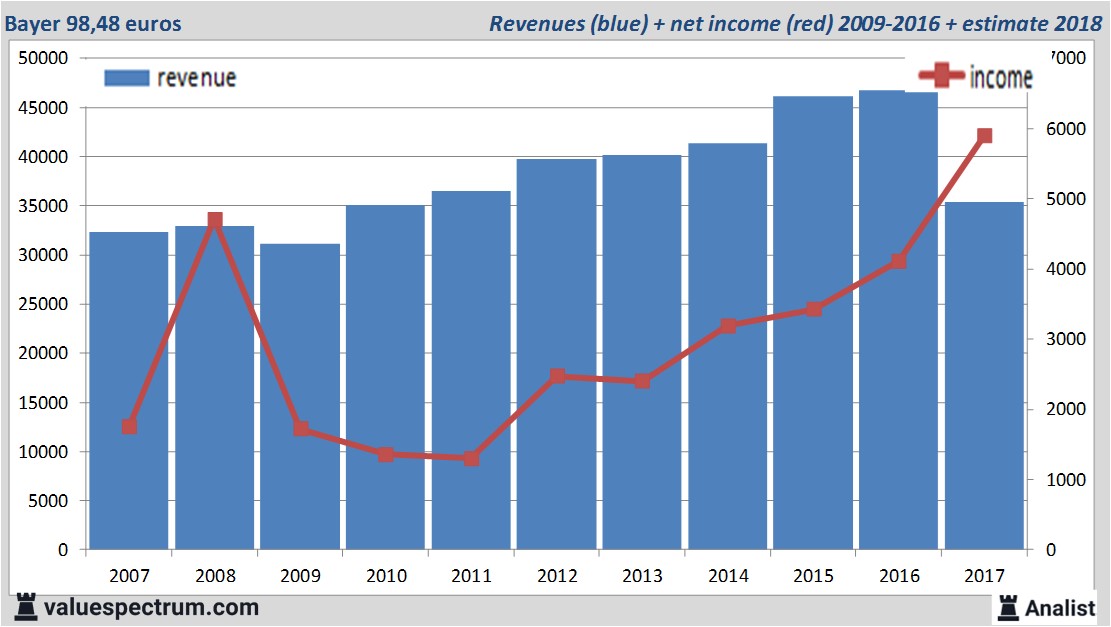Click the 10000 left axis value
The width and height of the screenshot is (1111, 627).
43,452
